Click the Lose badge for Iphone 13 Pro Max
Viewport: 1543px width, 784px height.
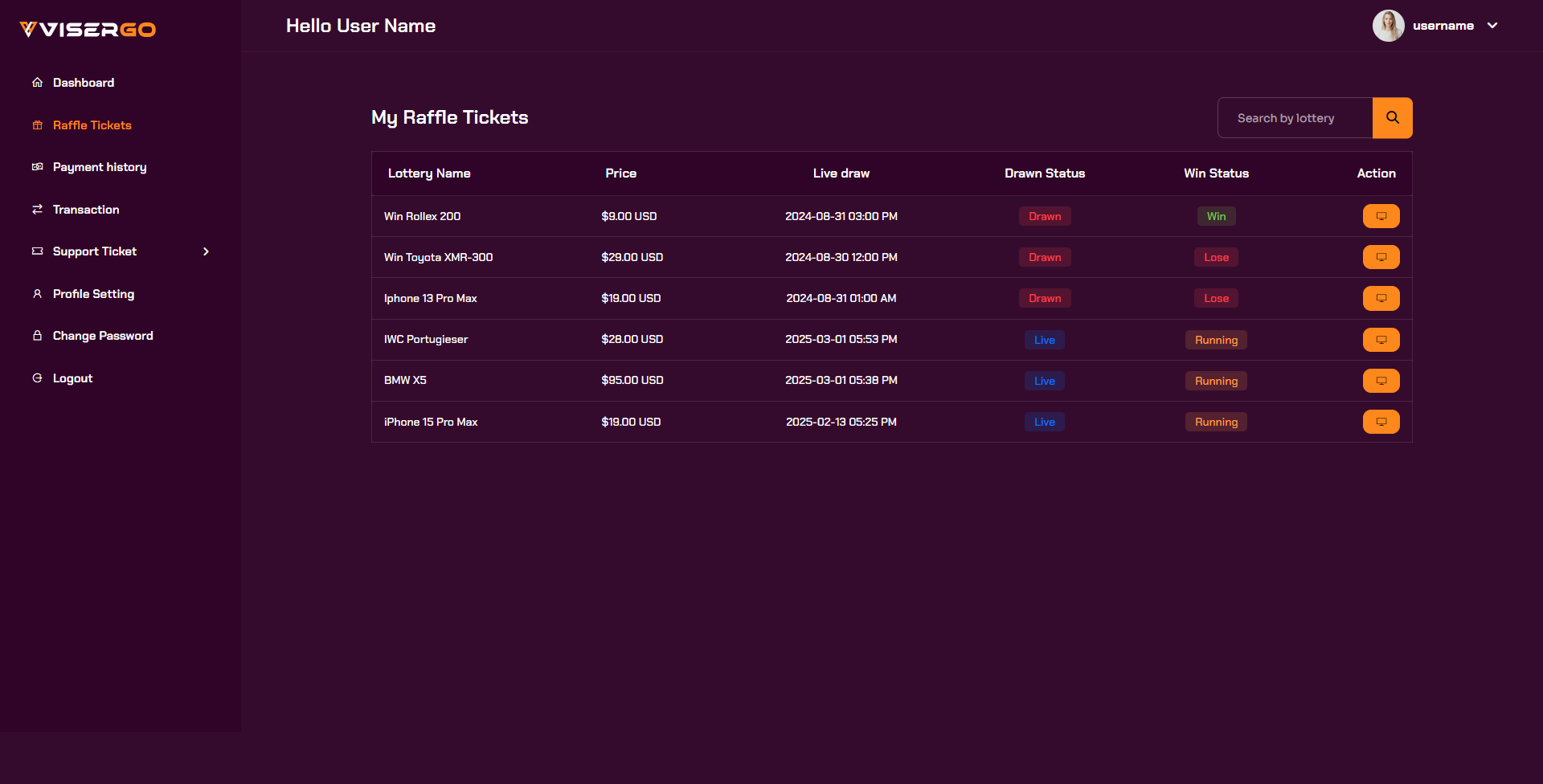(x=1216, y=298)
